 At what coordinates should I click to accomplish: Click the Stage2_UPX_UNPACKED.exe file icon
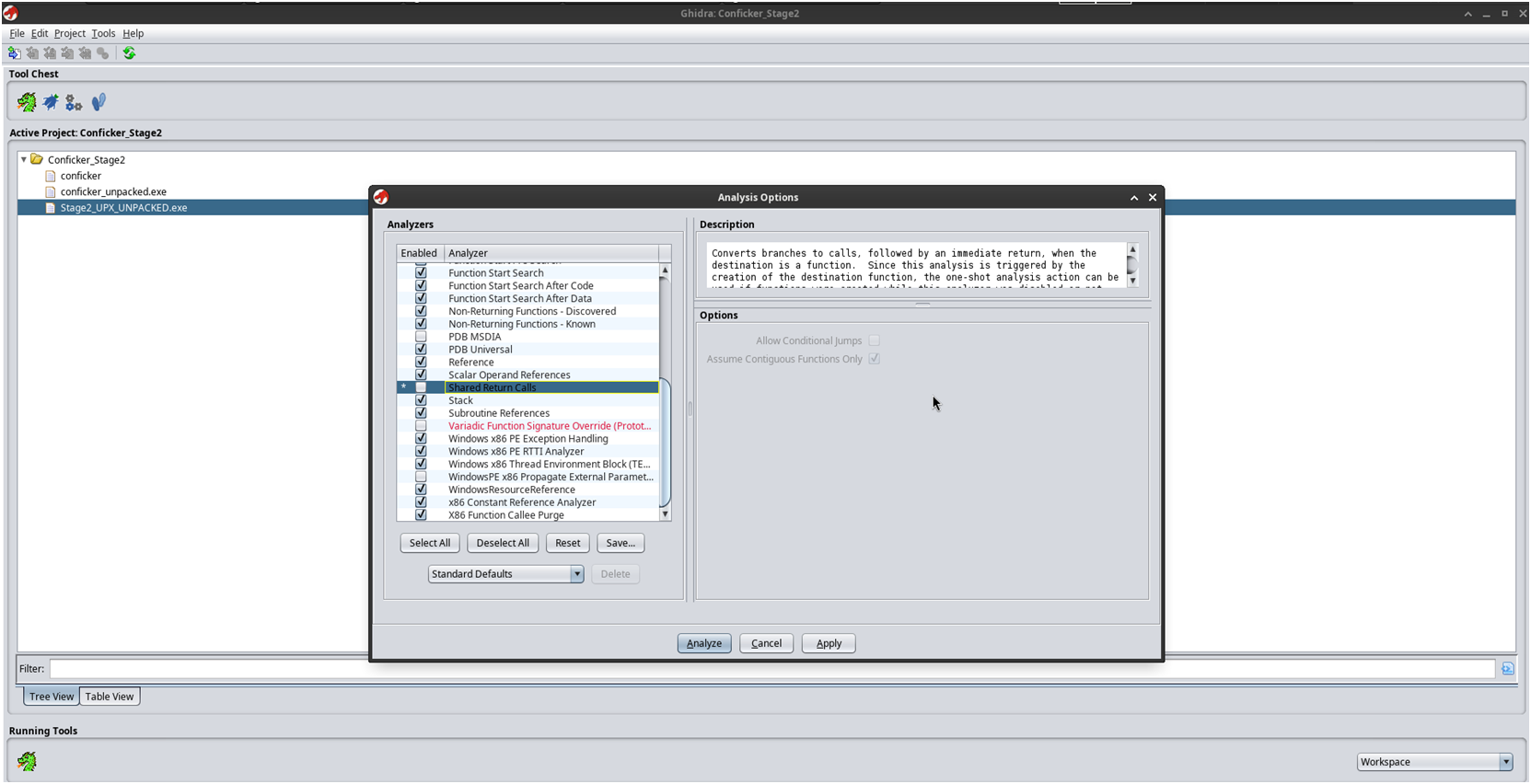[51, 208]
